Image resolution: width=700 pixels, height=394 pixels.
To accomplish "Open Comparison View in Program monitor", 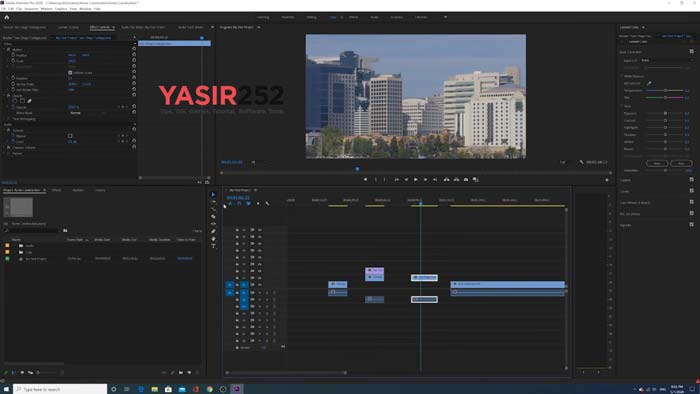I will pyautogui.click(x=475, y=179).
